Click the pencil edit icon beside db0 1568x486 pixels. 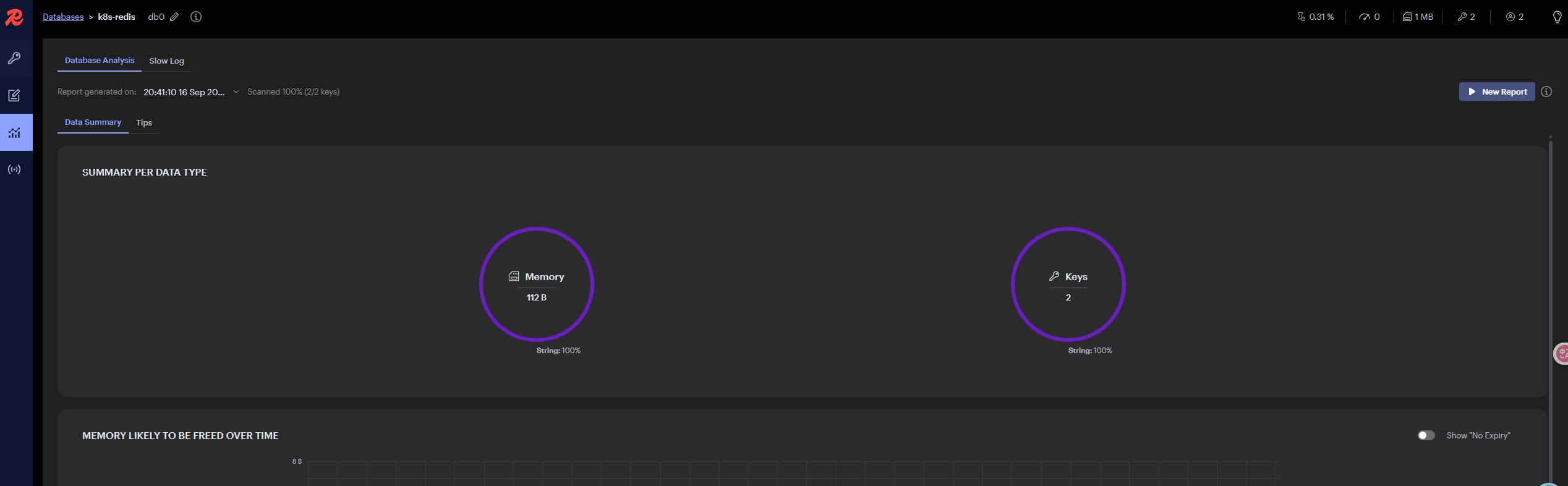(x=174, y=17)
